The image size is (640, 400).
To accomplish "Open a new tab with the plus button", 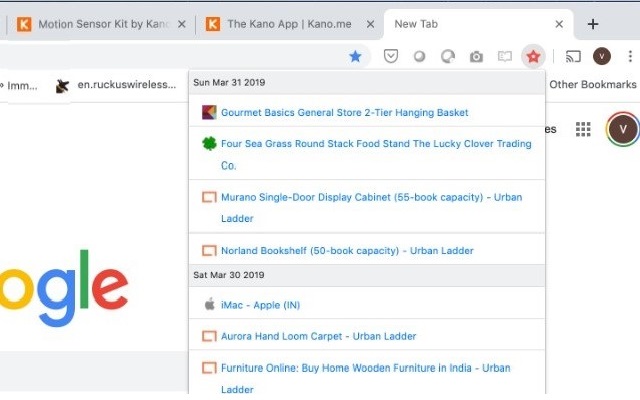I will click(593, 24).
